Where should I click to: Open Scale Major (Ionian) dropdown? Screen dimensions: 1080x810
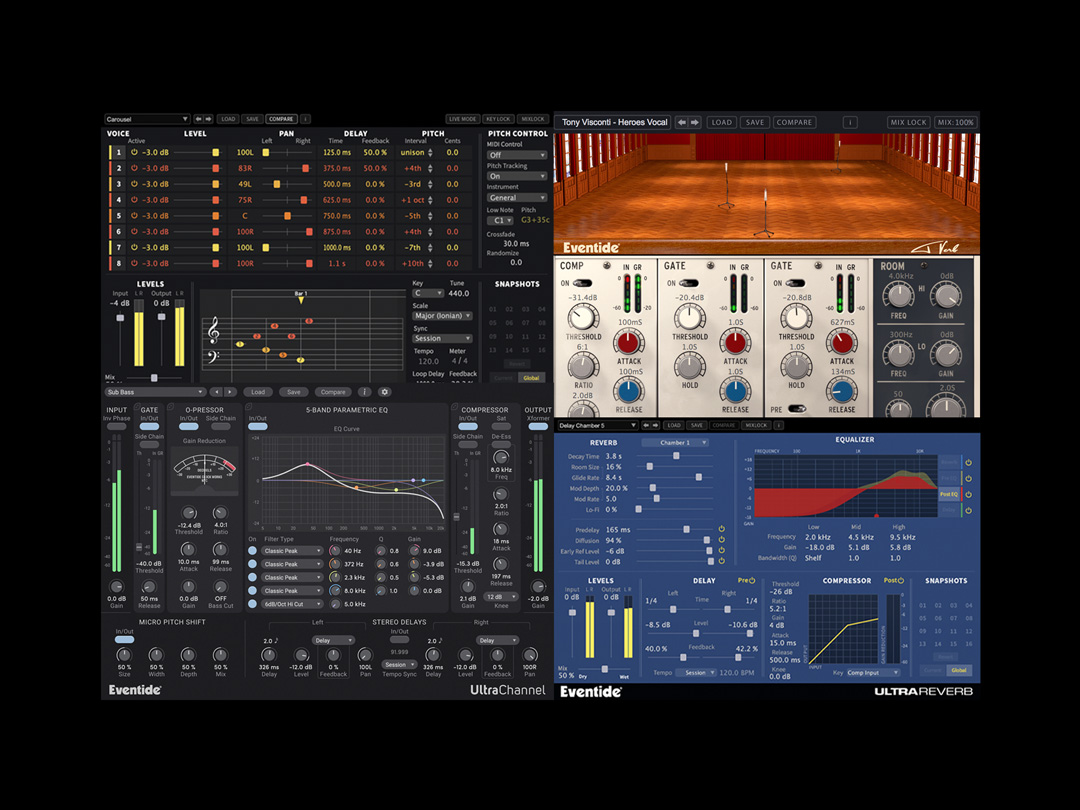(442, 315)
